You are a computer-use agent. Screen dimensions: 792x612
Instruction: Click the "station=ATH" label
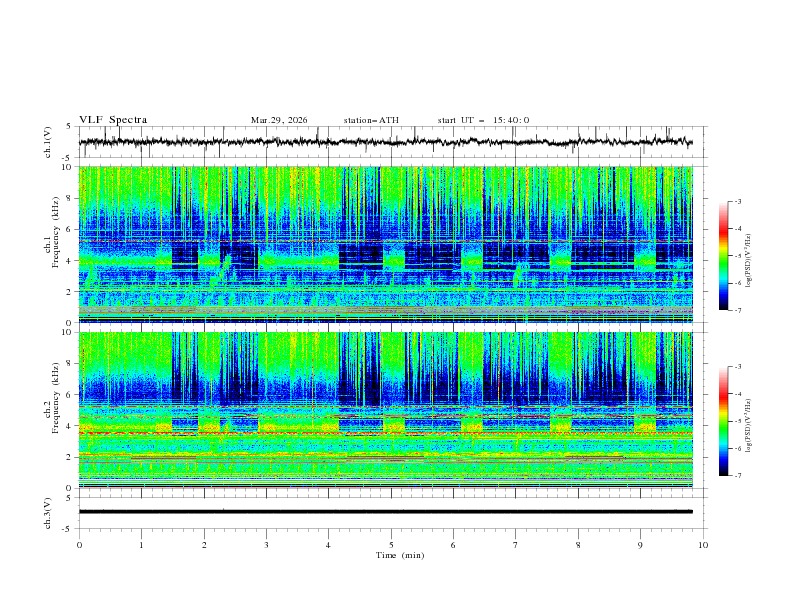[371, 120]
